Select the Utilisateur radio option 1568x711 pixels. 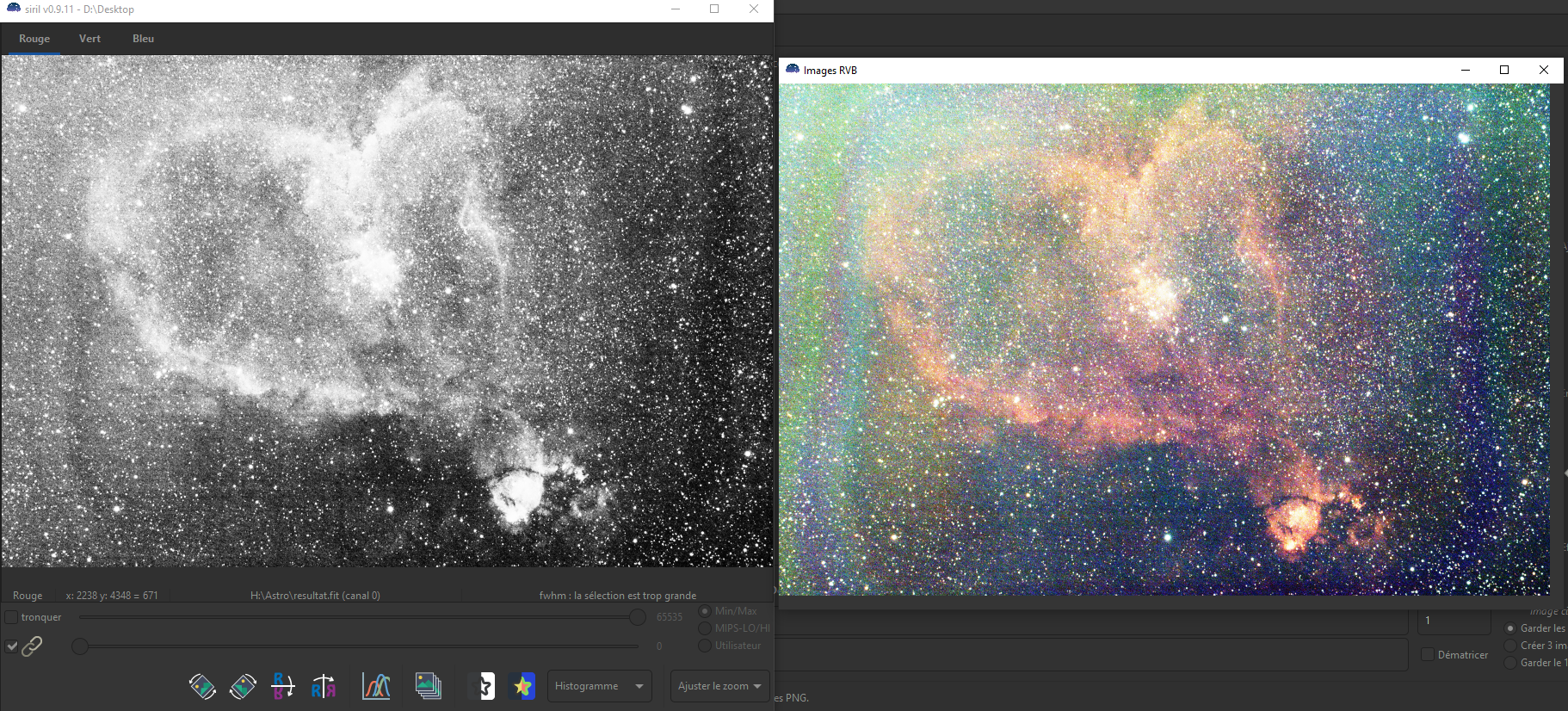pos(705,646)
